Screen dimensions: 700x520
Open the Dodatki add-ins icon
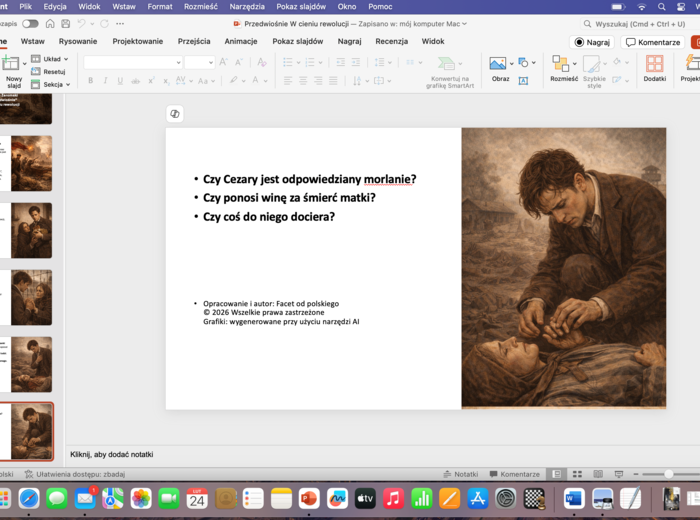click(x=654, y=66)
